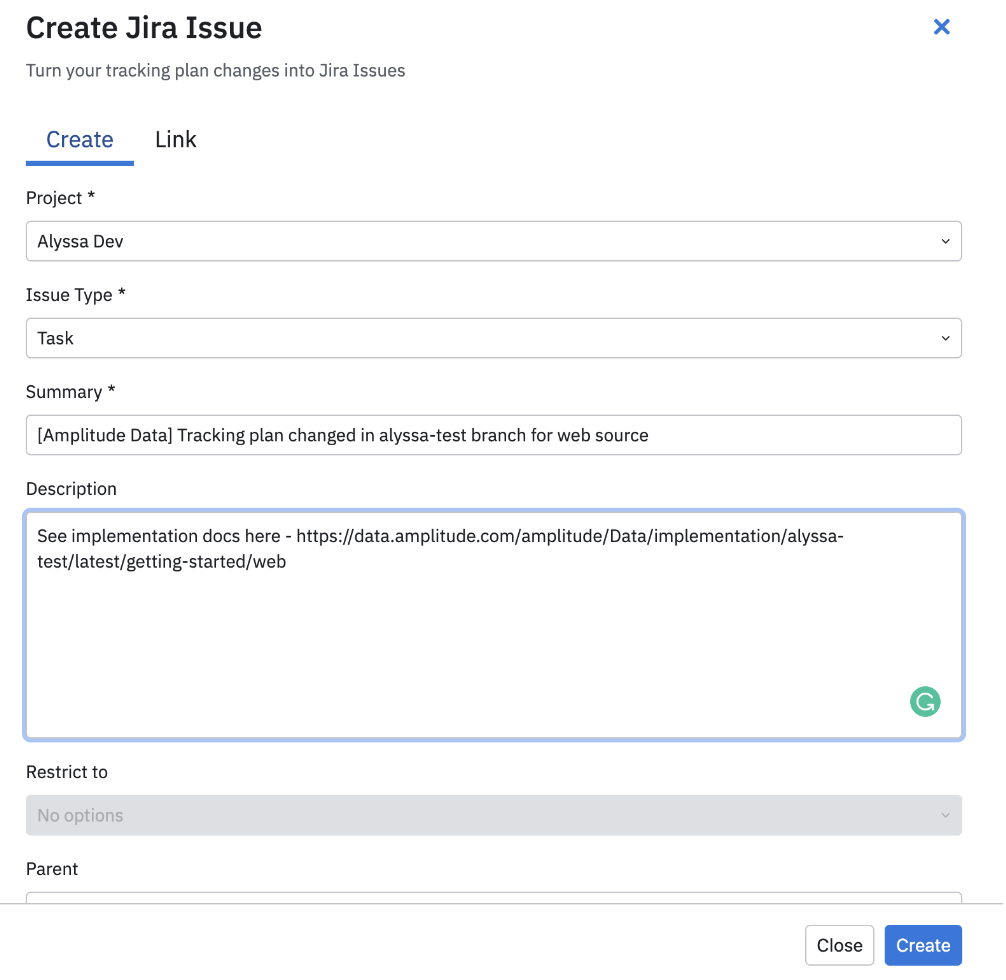Click the tracking plan changes subtitle text

click(x=215, y=71)
